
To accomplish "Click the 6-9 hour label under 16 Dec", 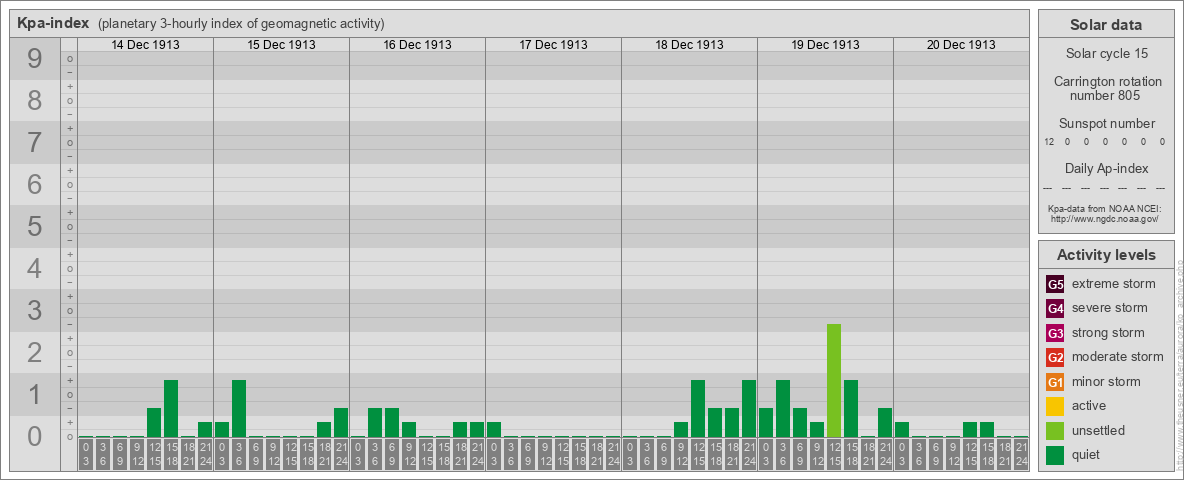I will coord(392,454).
